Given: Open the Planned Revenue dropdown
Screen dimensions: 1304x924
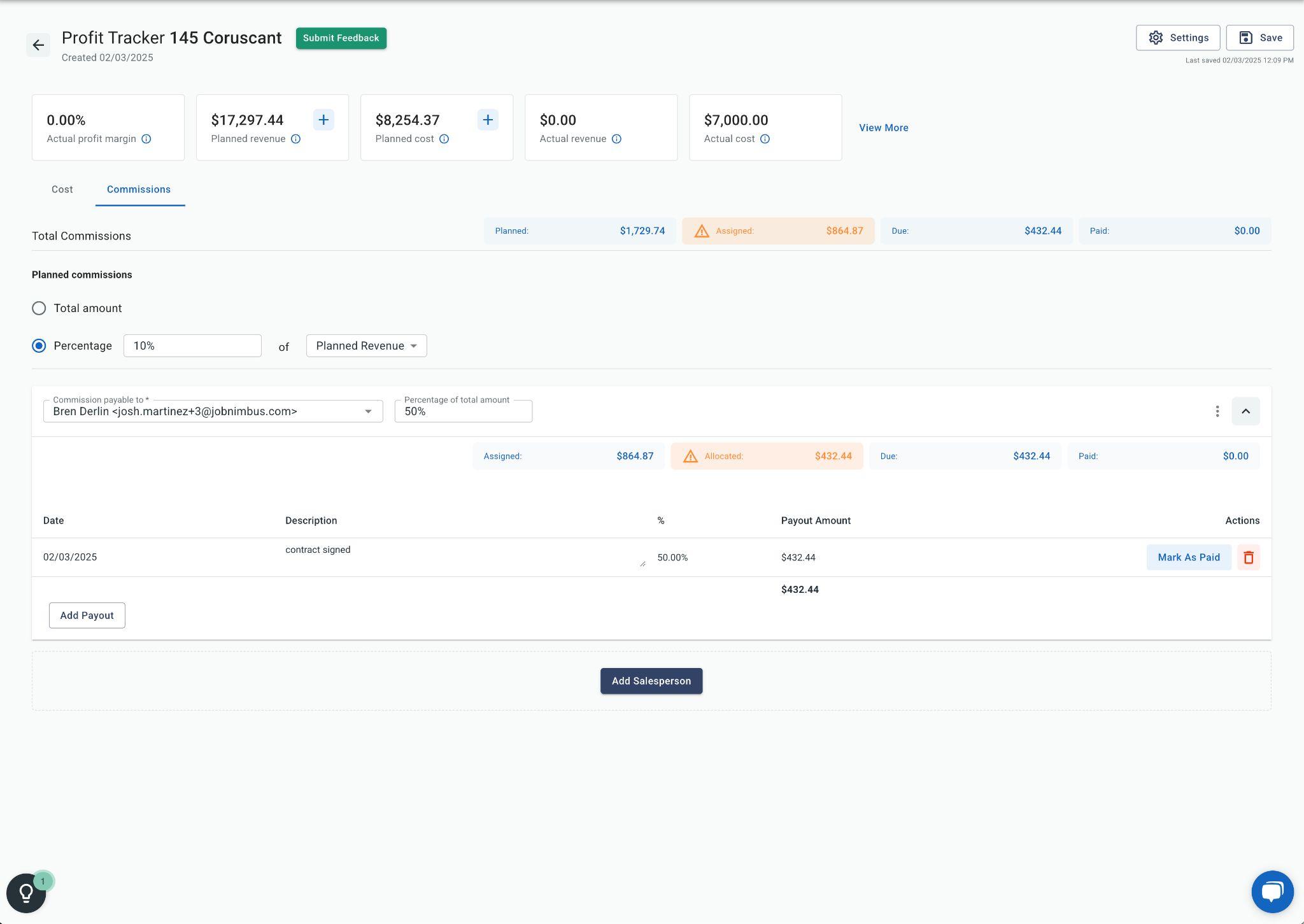Looking at the screenshot, I should 366,346.
